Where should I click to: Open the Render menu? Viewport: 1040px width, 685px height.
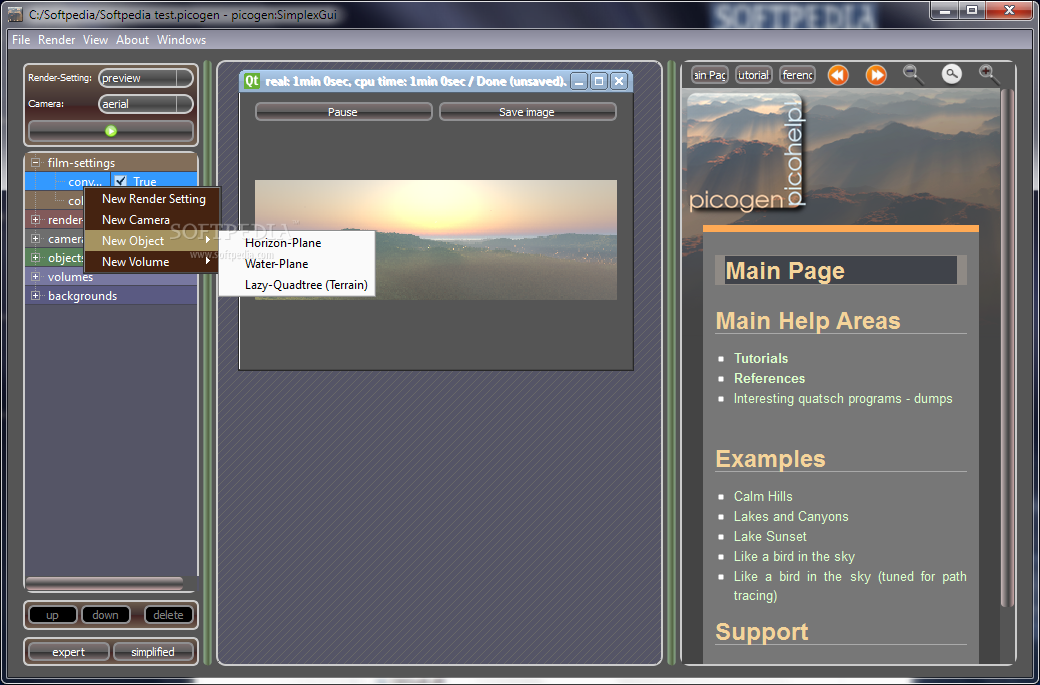click(56, 40)
